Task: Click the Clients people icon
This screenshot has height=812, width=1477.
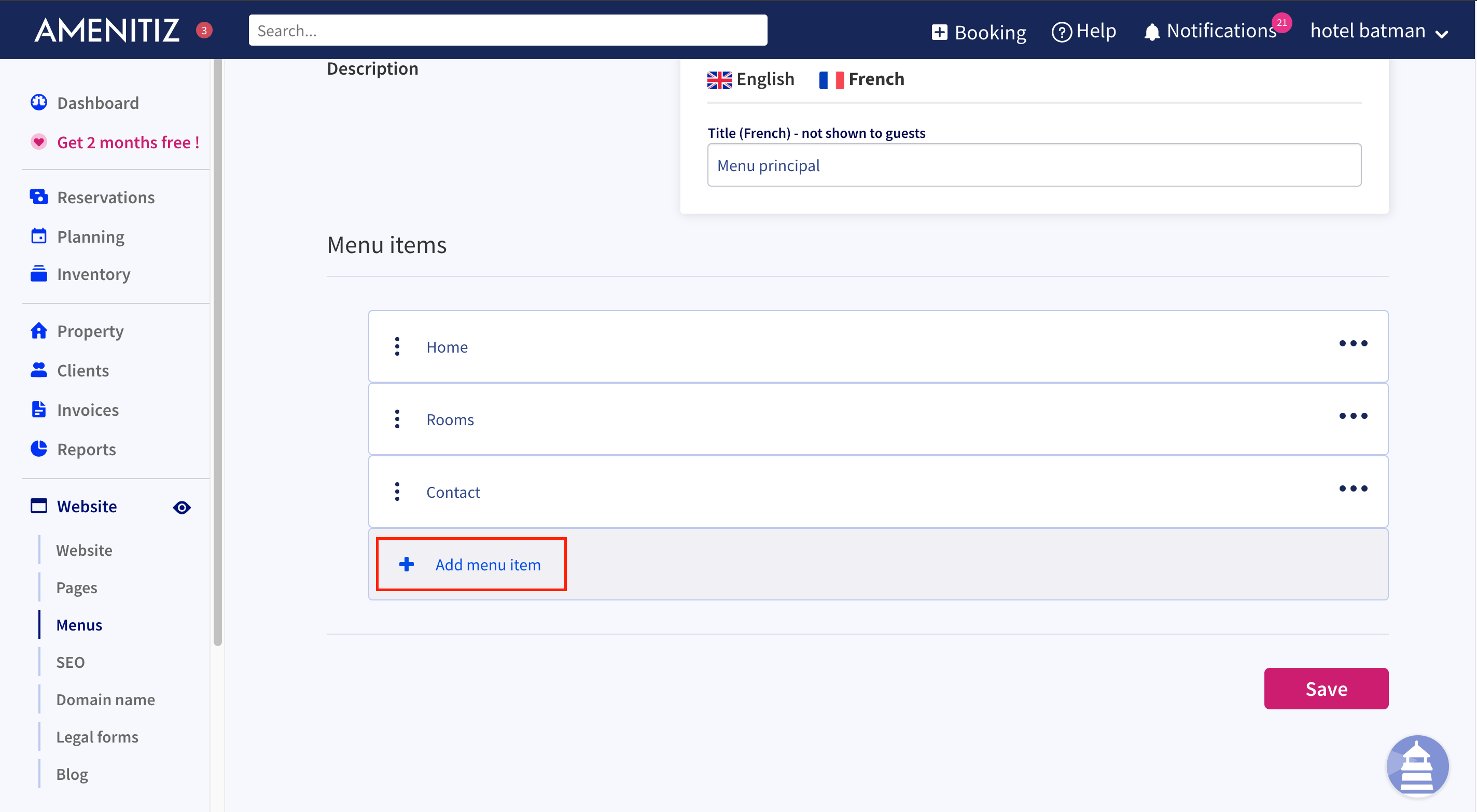Action: pos(39,370)
